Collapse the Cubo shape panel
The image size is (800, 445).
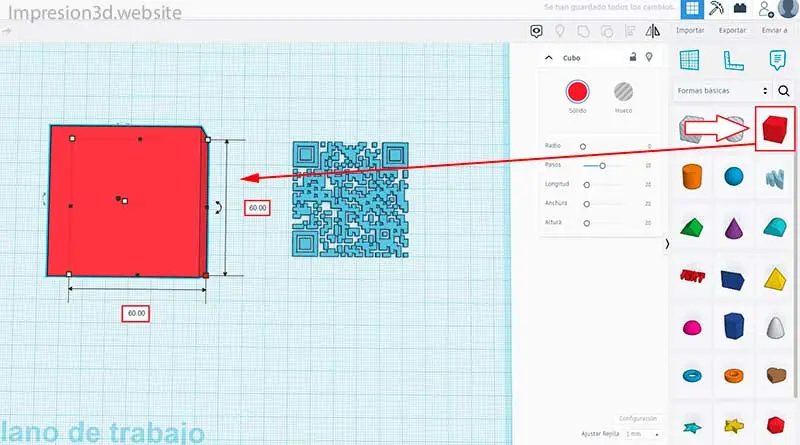click(x=549, y=58)
